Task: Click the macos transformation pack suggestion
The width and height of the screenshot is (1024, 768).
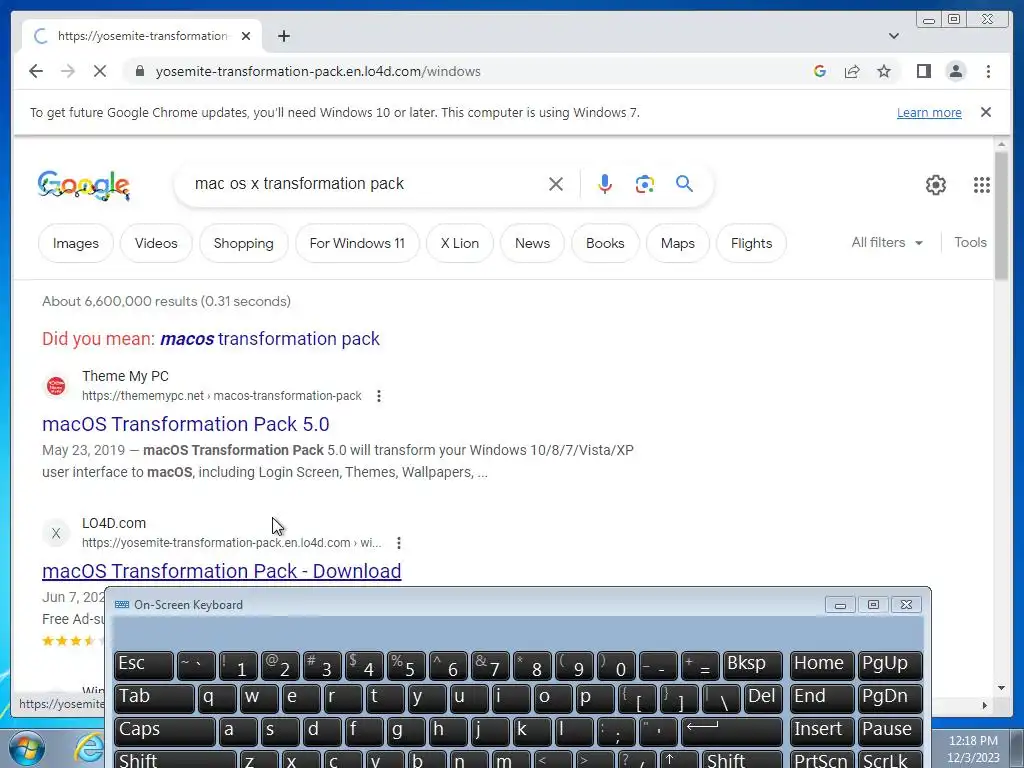Action: [x=270, y=338]
